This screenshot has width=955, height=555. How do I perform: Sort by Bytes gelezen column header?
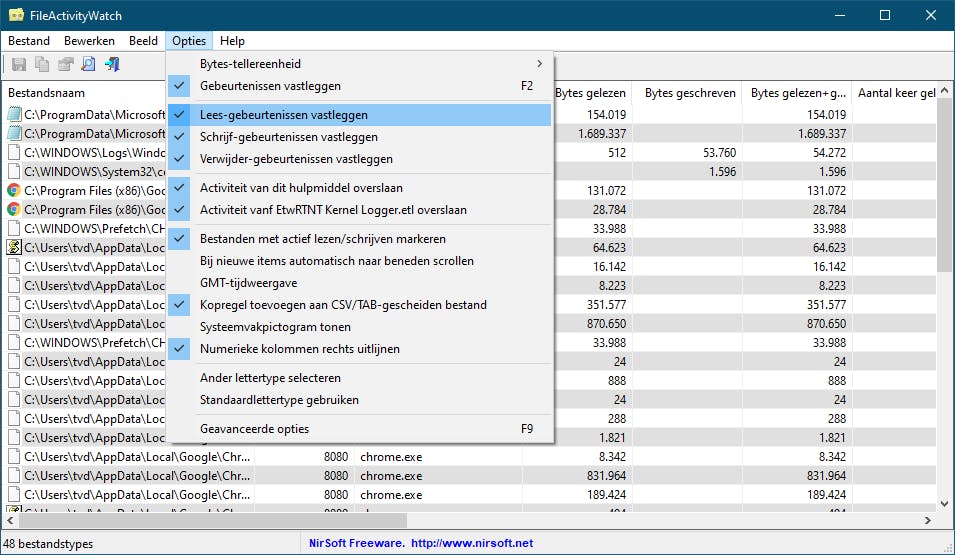click(x=592, y=93)
